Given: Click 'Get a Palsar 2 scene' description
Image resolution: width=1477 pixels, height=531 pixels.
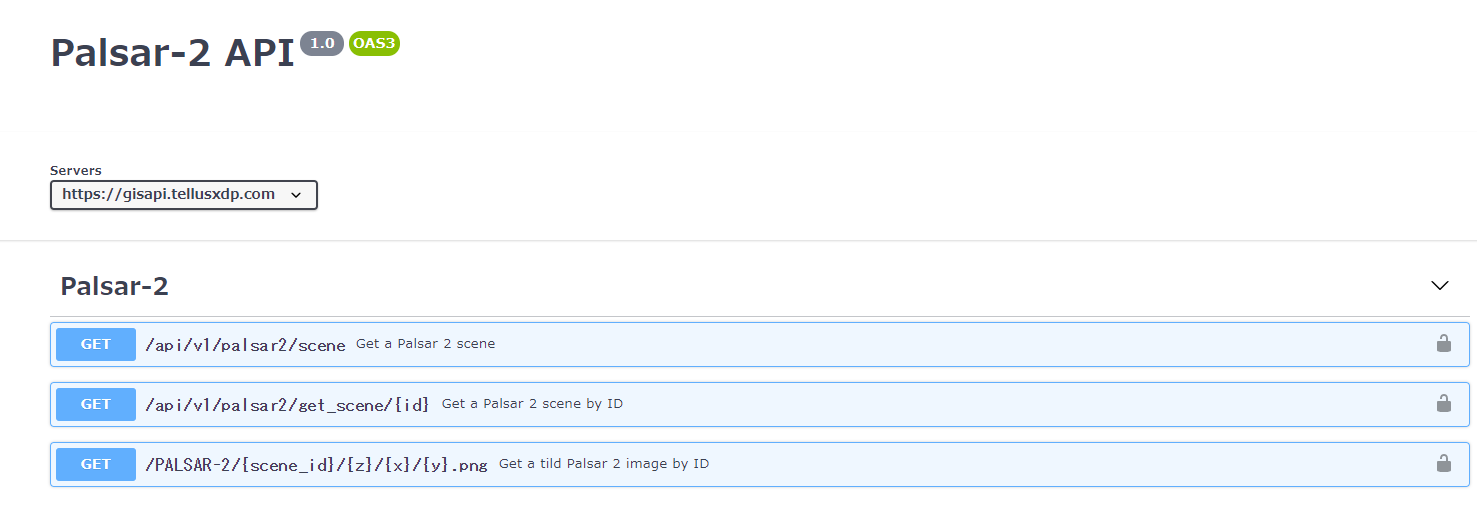Looking at the screenshot, I should (x=426, y=344).
